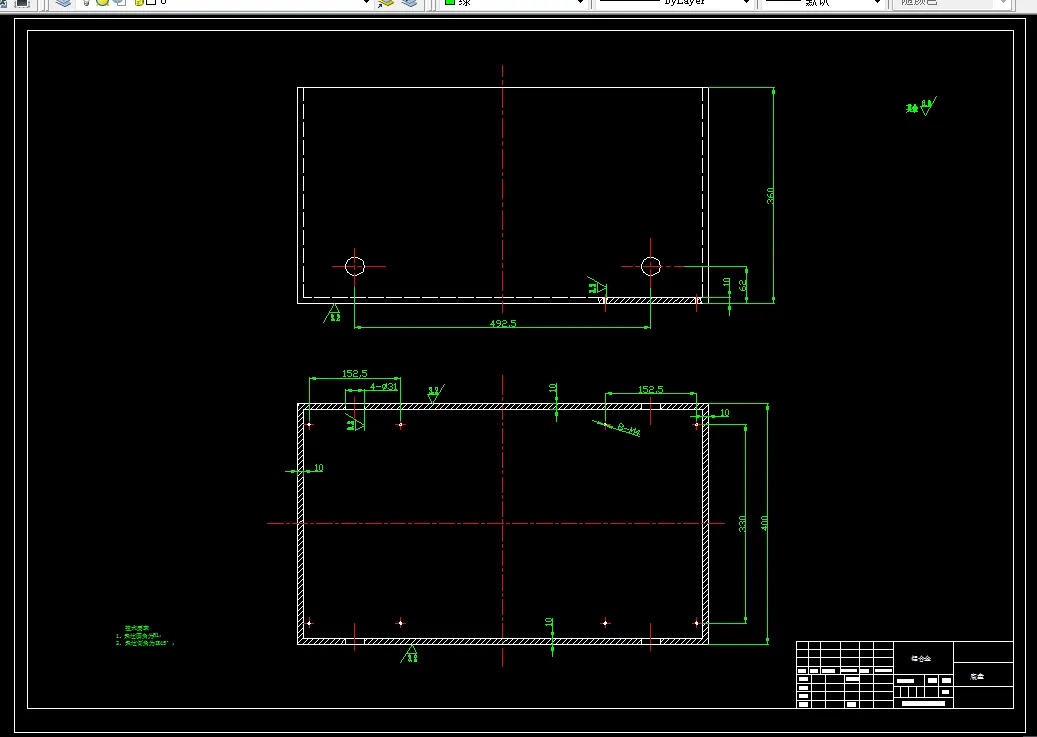Pick the left 152.5 dimension in plan view
This screenshot has height=737, width=1037.
[354, 374]
